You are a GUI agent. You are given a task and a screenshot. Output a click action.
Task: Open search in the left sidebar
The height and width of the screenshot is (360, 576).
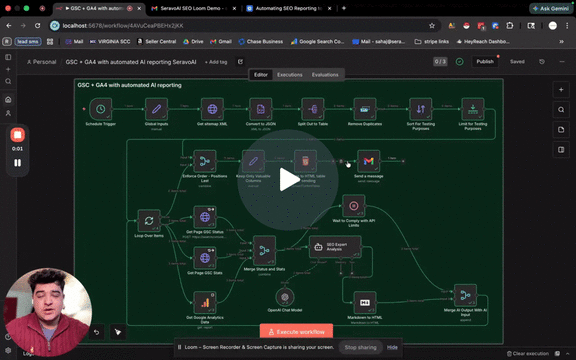pos(8,82)
